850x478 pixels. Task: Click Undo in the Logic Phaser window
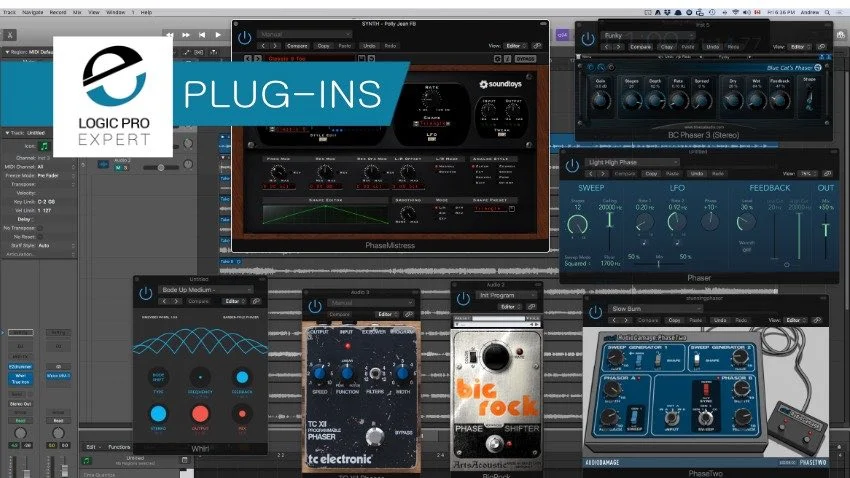[x=697, y=173]
